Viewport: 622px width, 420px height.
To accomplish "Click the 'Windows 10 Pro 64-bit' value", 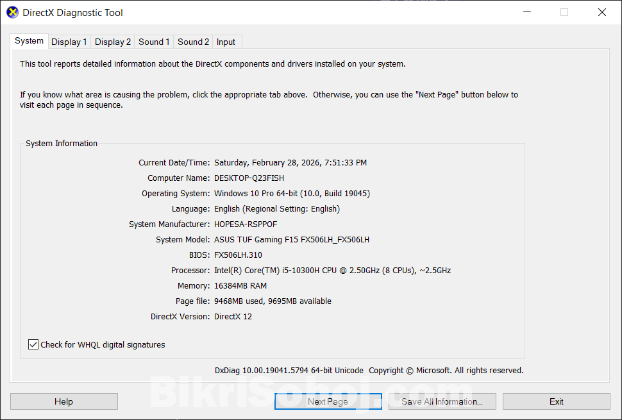I will point(256,193).
